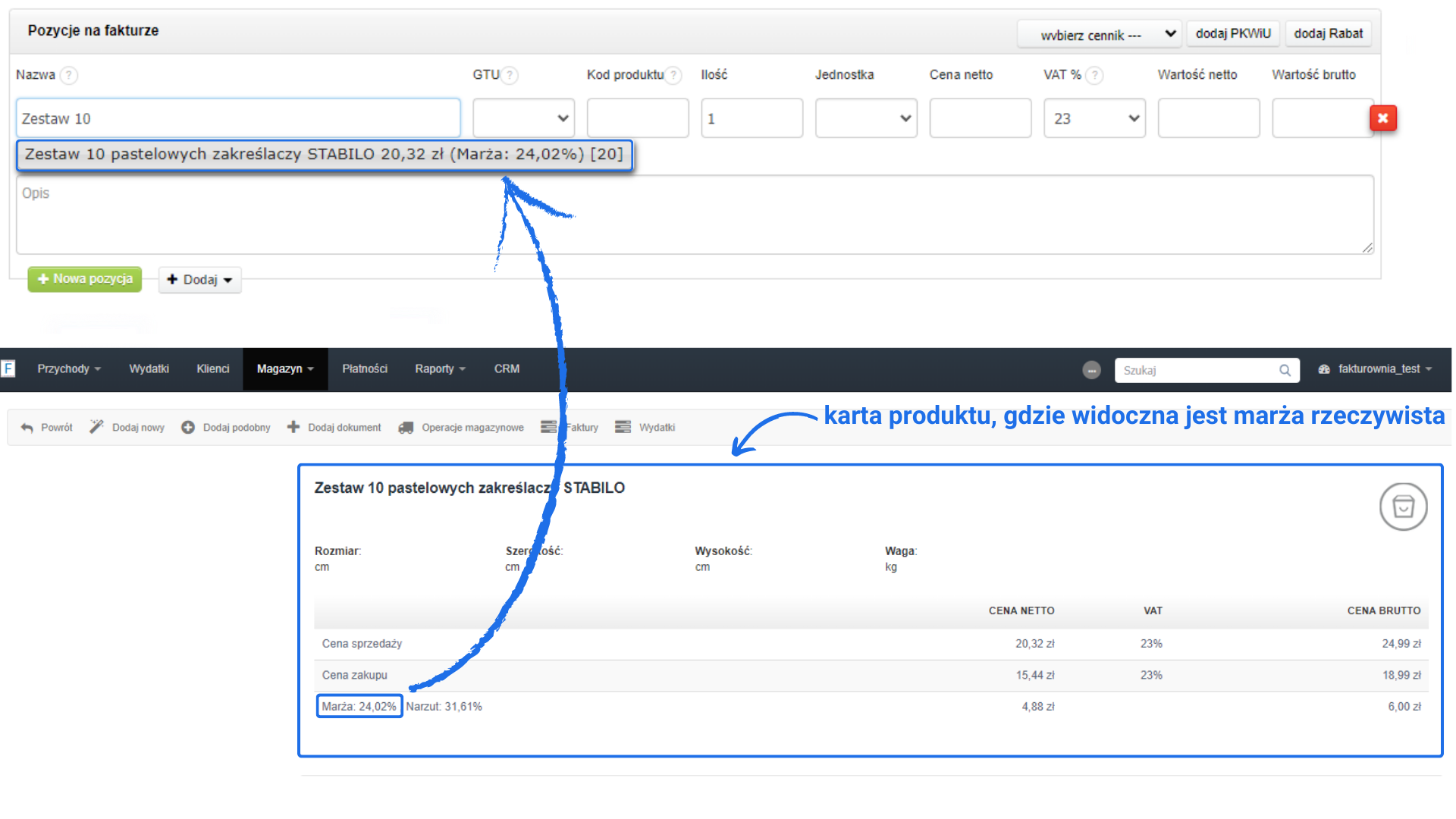The width and height of the screenshot is (1456, 819).
Task: Click the green Nowa pozycja button
Action: coord(85,279)
